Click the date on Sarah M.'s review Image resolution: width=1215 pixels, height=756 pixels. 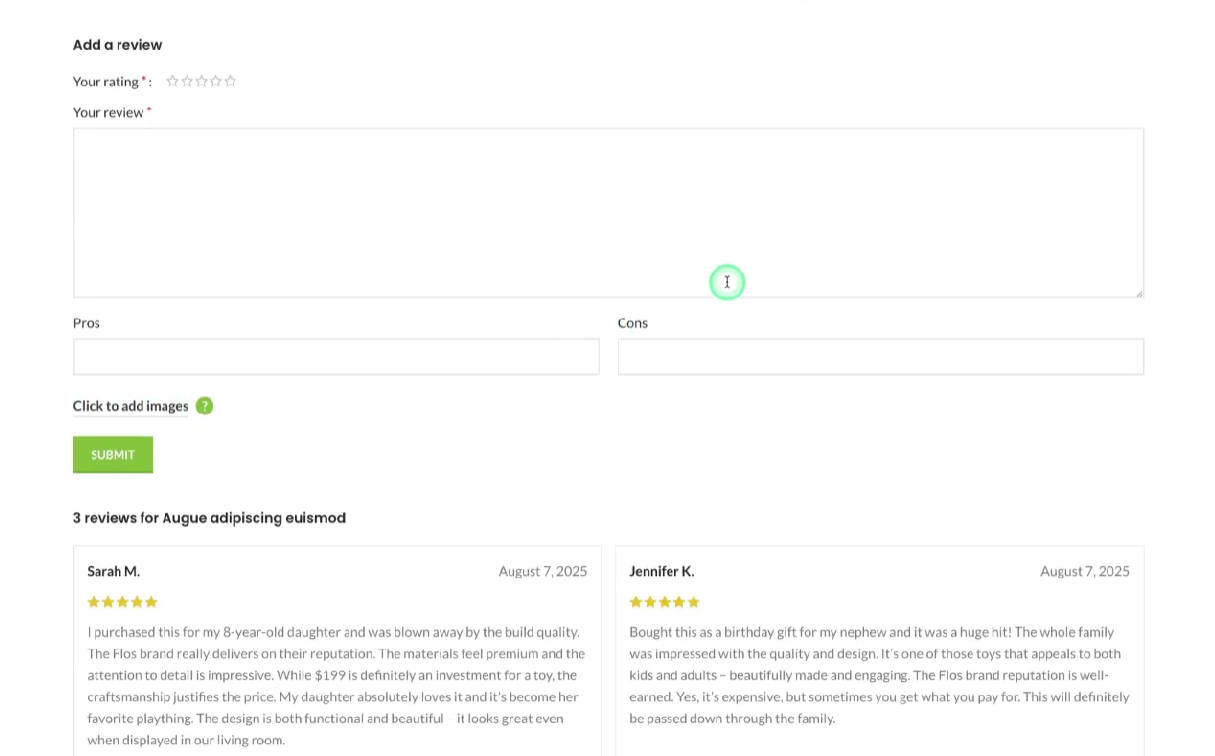pos(542,571)
